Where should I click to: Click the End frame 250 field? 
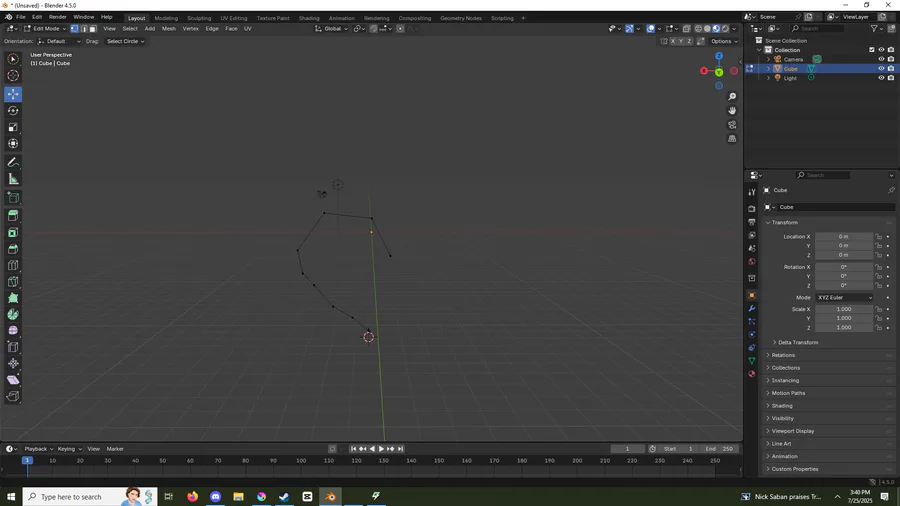[x=719, y=449]
